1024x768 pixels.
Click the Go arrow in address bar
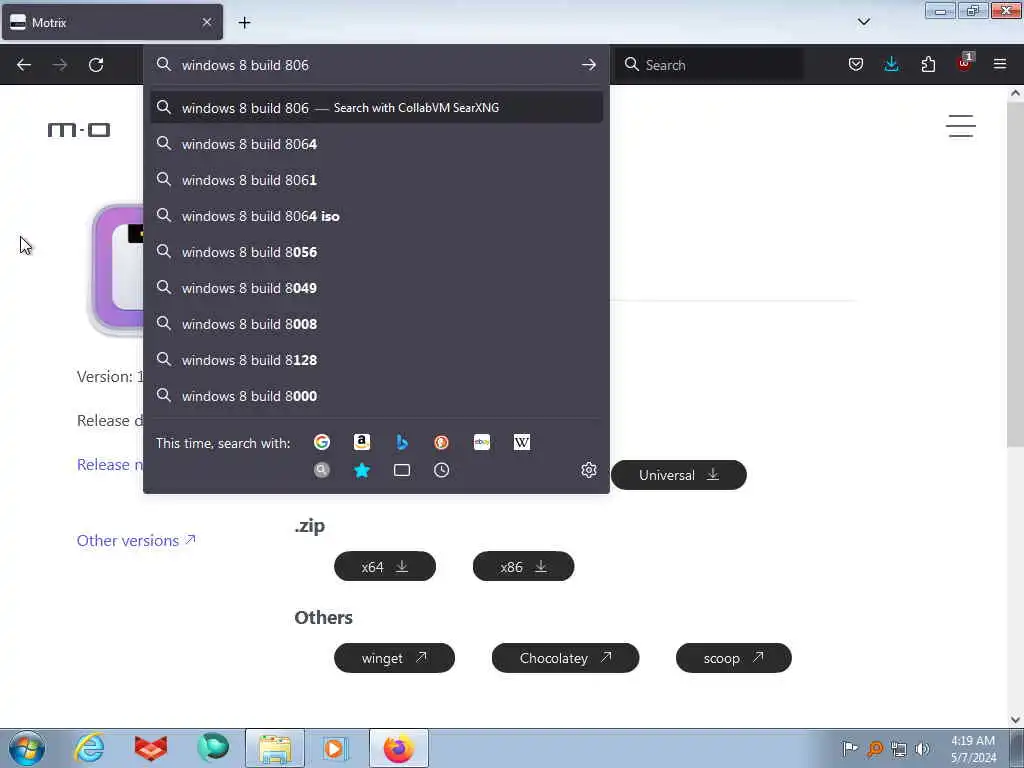pos(588,65)
